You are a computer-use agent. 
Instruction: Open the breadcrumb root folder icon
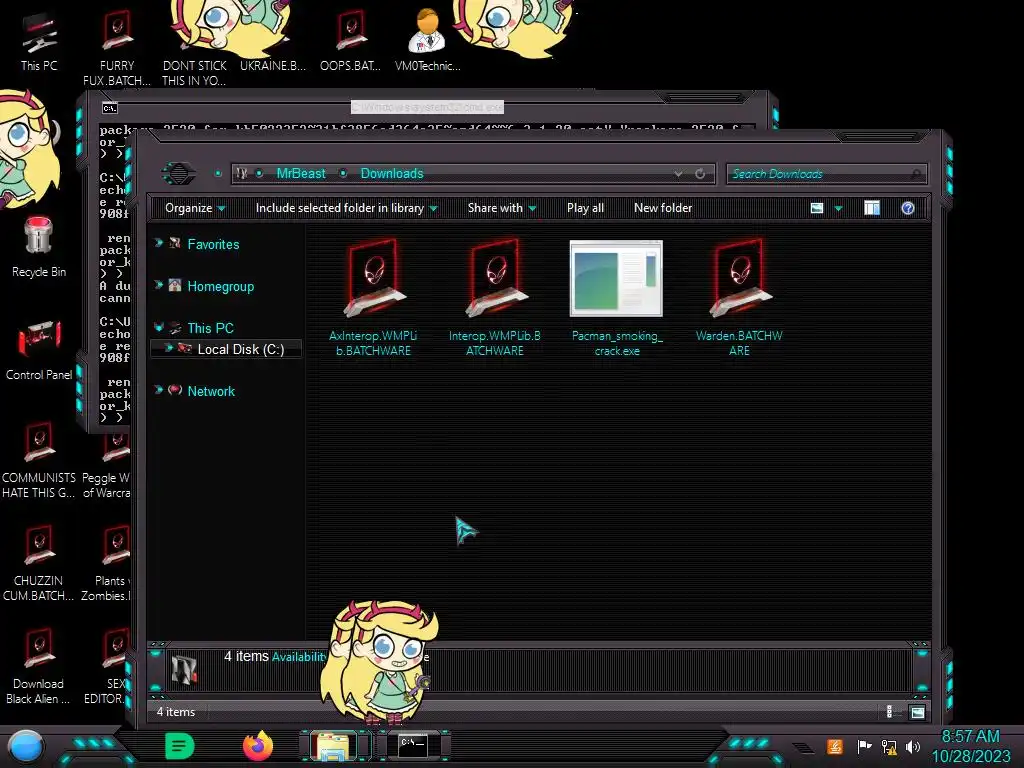point(242,174)
